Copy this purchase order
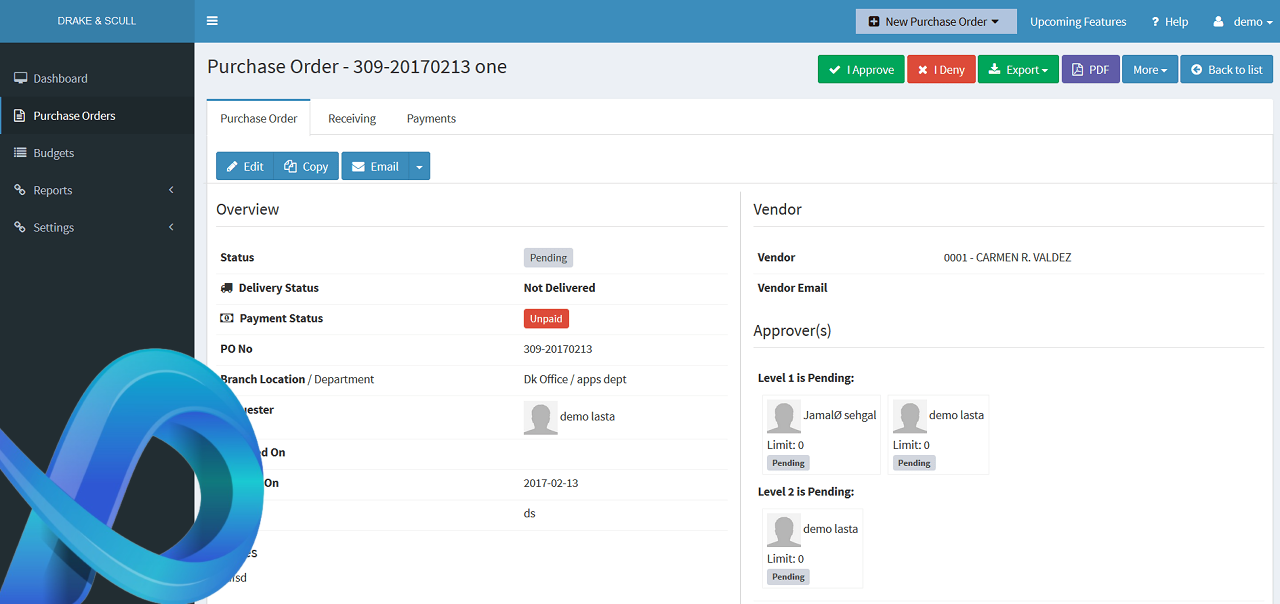The height and width of the screenshot is (604, 1280). (306, 166)
